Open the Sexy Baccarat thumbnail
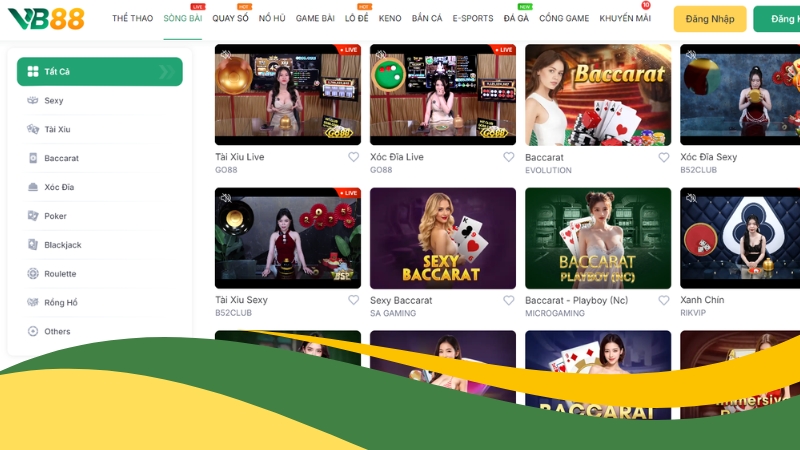800x450 pixels. (443, 238)
